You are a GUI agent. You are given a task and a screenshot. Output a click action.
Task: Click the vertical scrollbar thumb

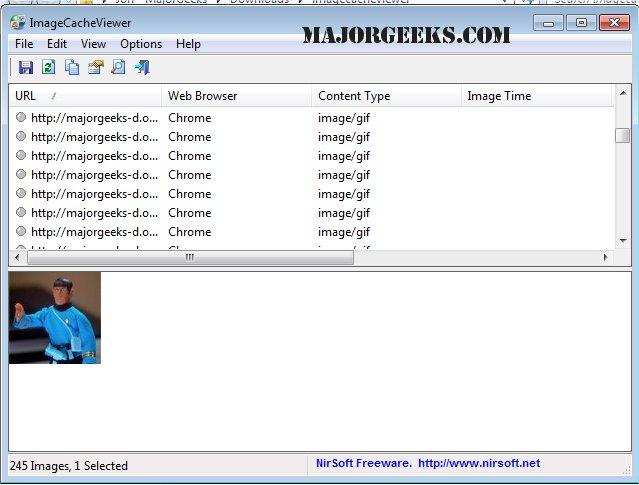tap(623, 136)
